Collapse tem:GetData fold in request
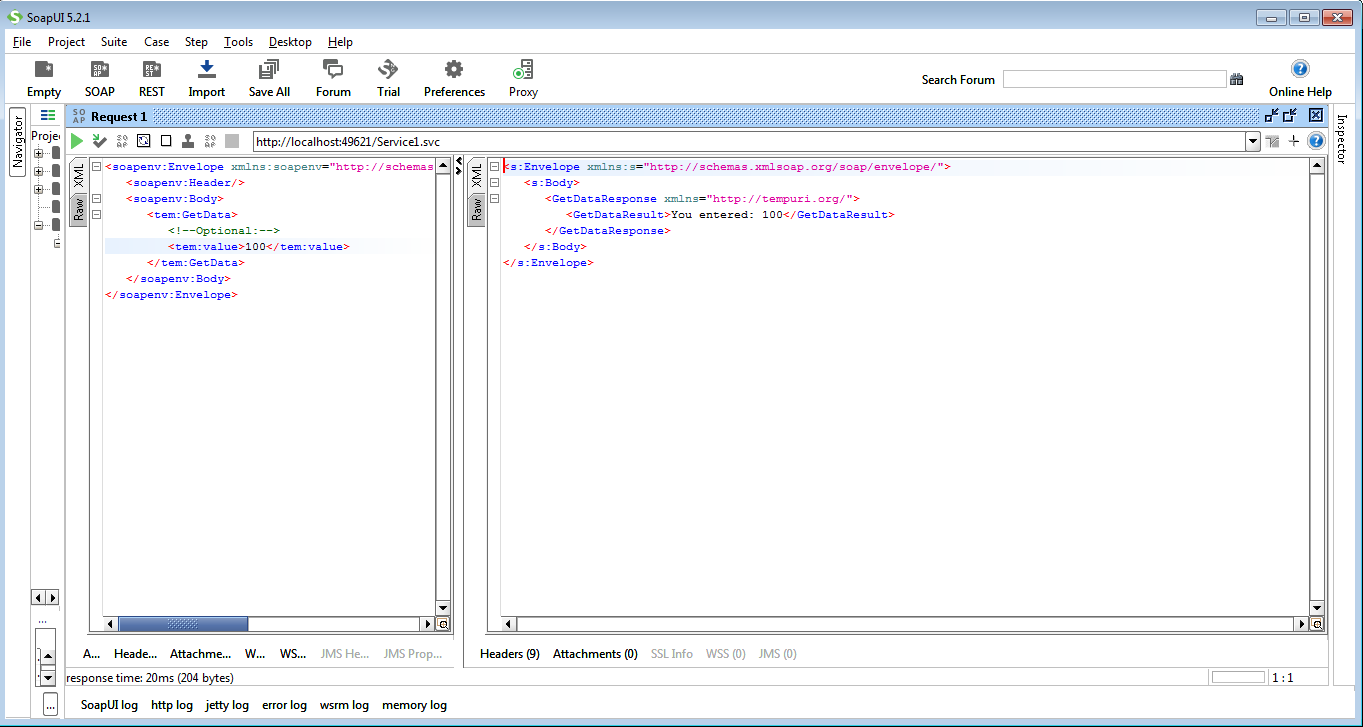Screen dimensions: 1363x727 pos(96,215)
